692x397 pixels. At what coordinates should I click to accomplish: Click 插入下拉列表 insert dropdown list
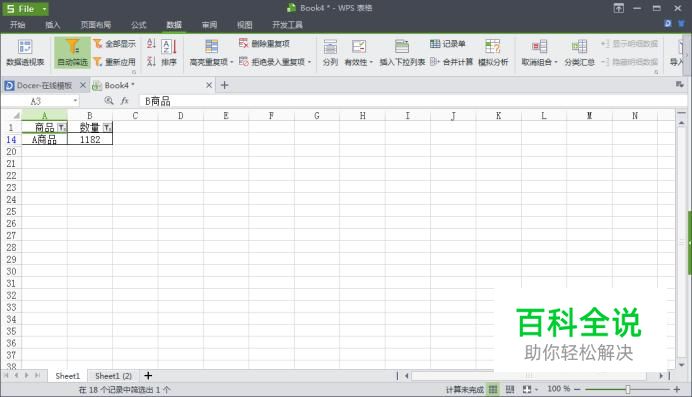pyautogui.click(x=402, y=53)
